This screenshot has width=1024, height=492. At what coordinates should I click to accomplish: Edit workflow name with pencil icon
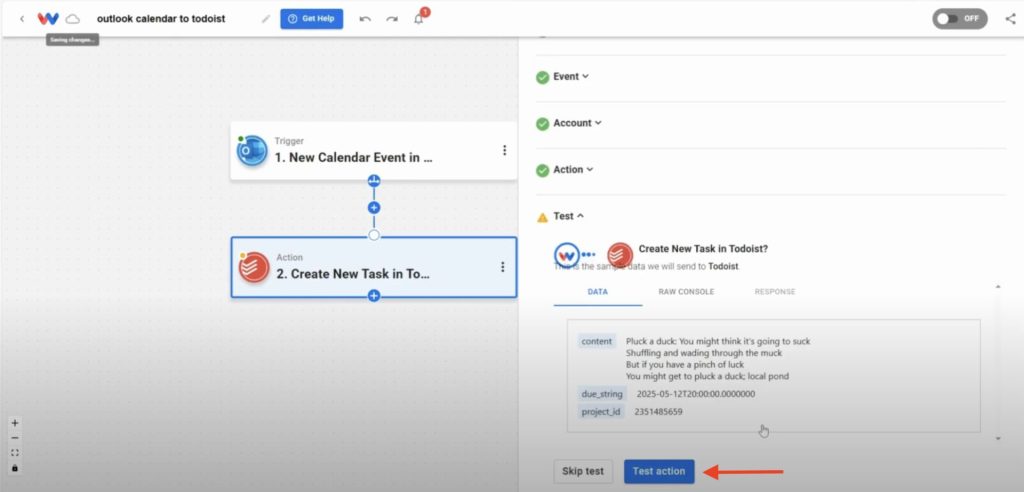pos(266,19)
